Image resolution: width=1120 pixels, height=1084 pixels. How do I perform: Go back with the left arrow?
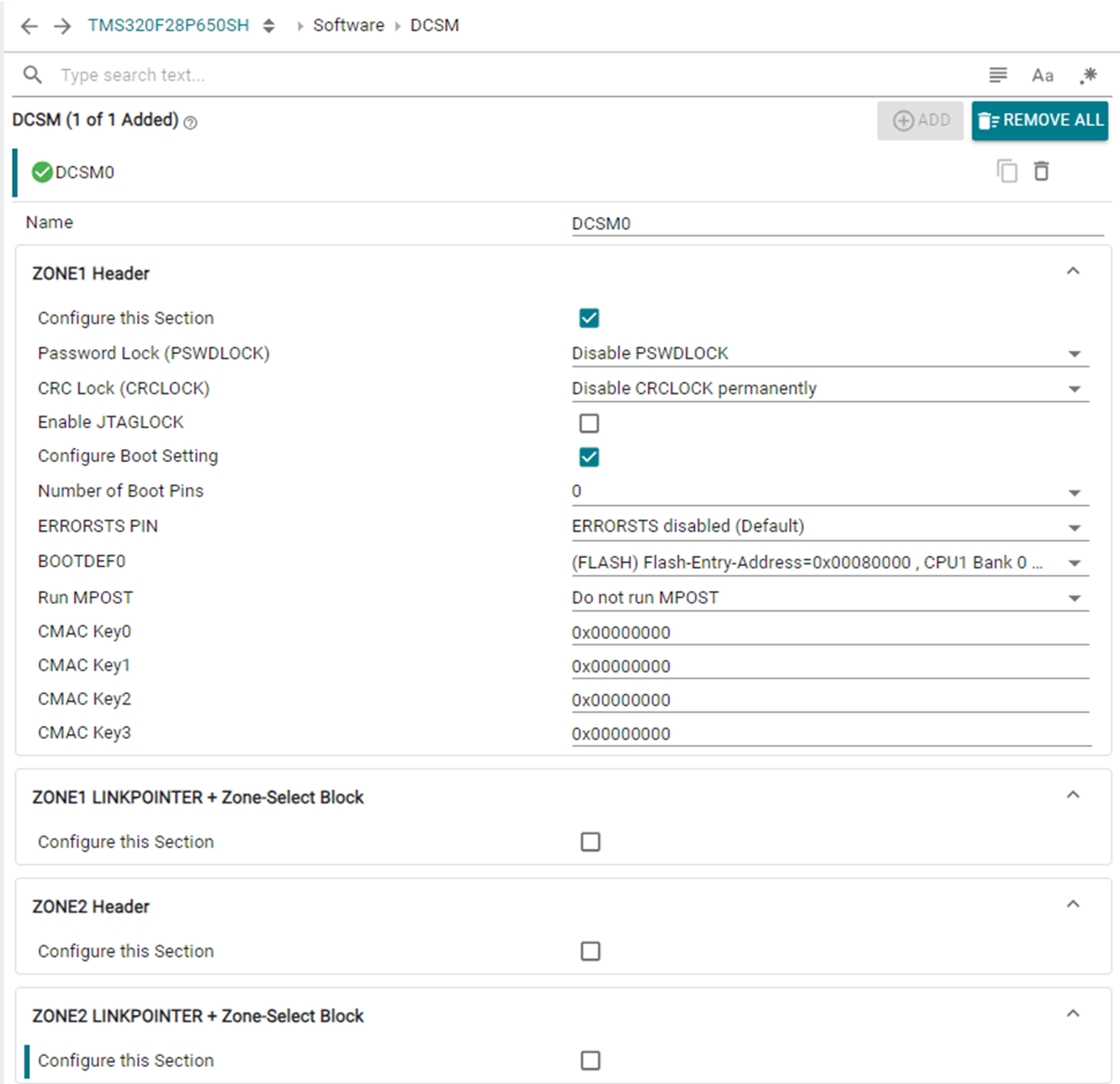[x=29, y=26]
